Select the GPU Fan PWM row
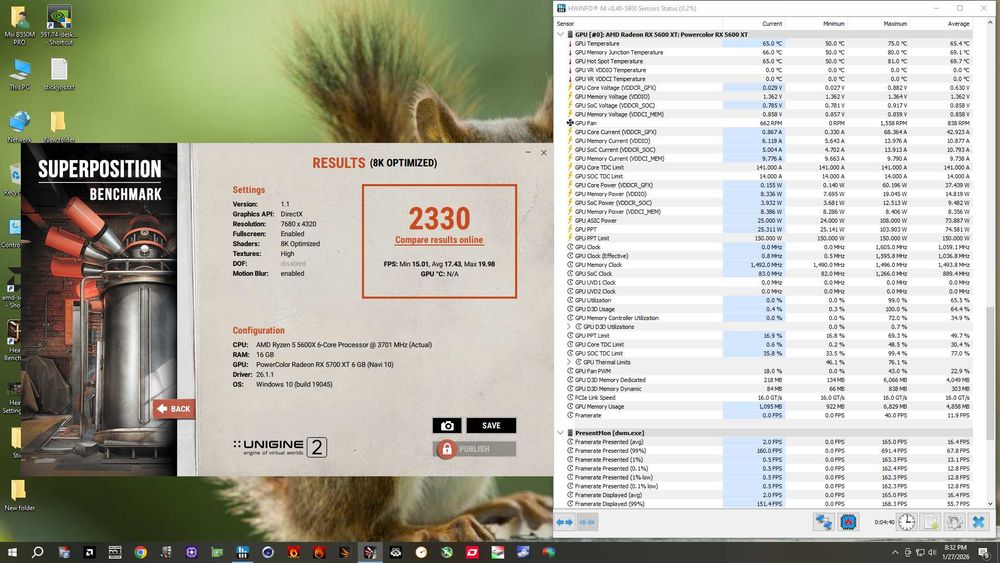 click(770, 371)
